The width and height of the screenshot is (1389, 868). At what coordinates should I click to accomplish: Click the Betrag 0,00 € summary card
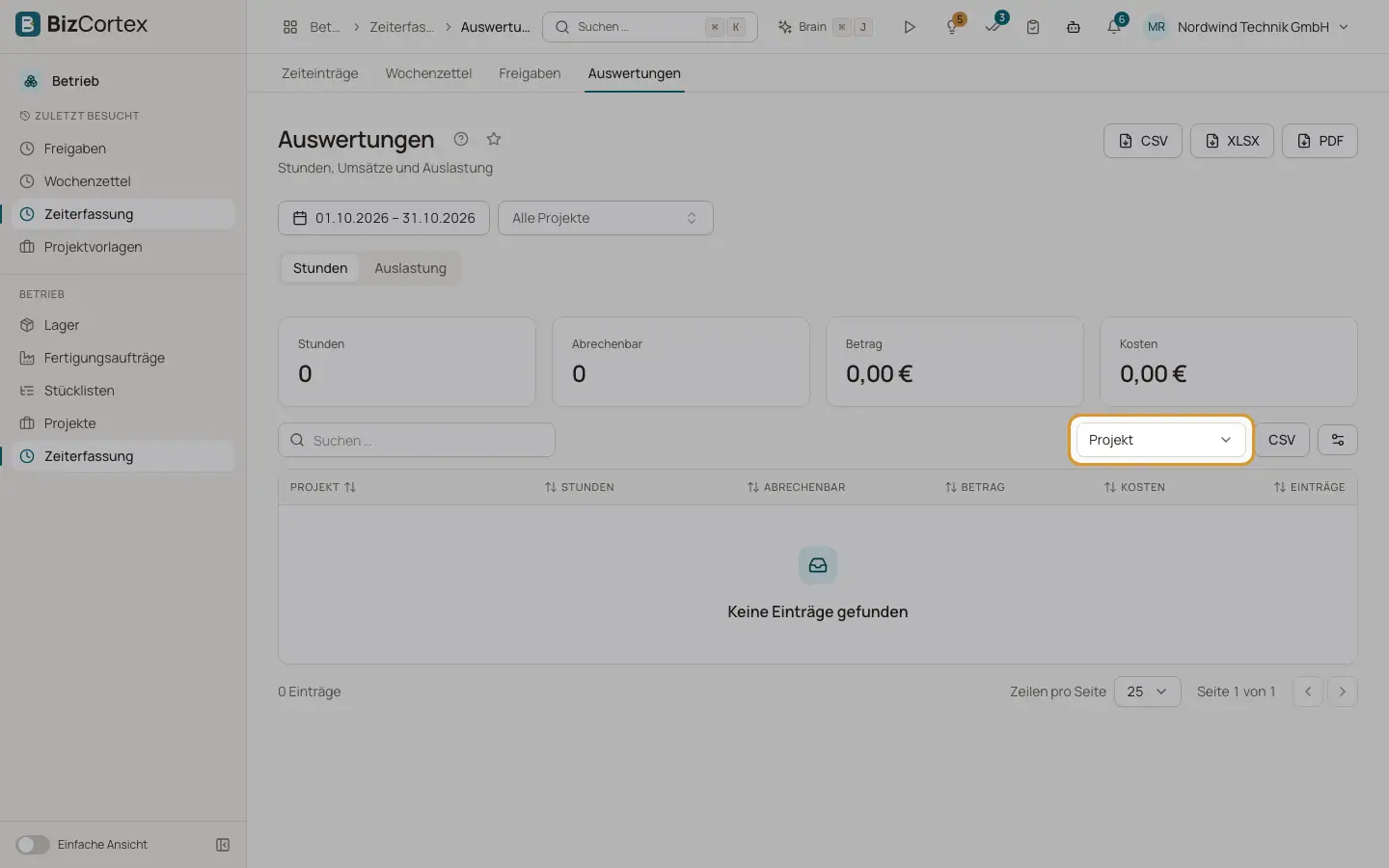[x=955, y=362]
